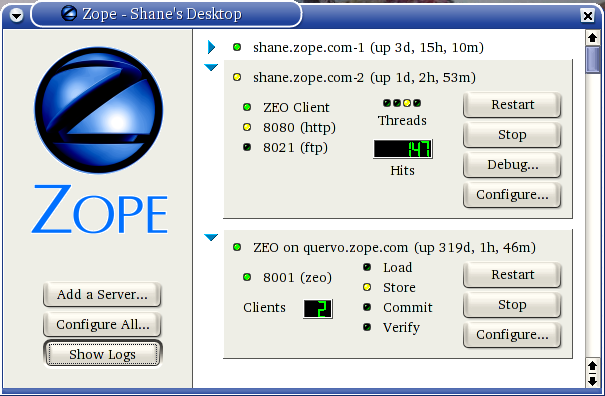Click the Zope sphere logo
This screenshot has width=605, height=396.
click(x=98, y=110)
